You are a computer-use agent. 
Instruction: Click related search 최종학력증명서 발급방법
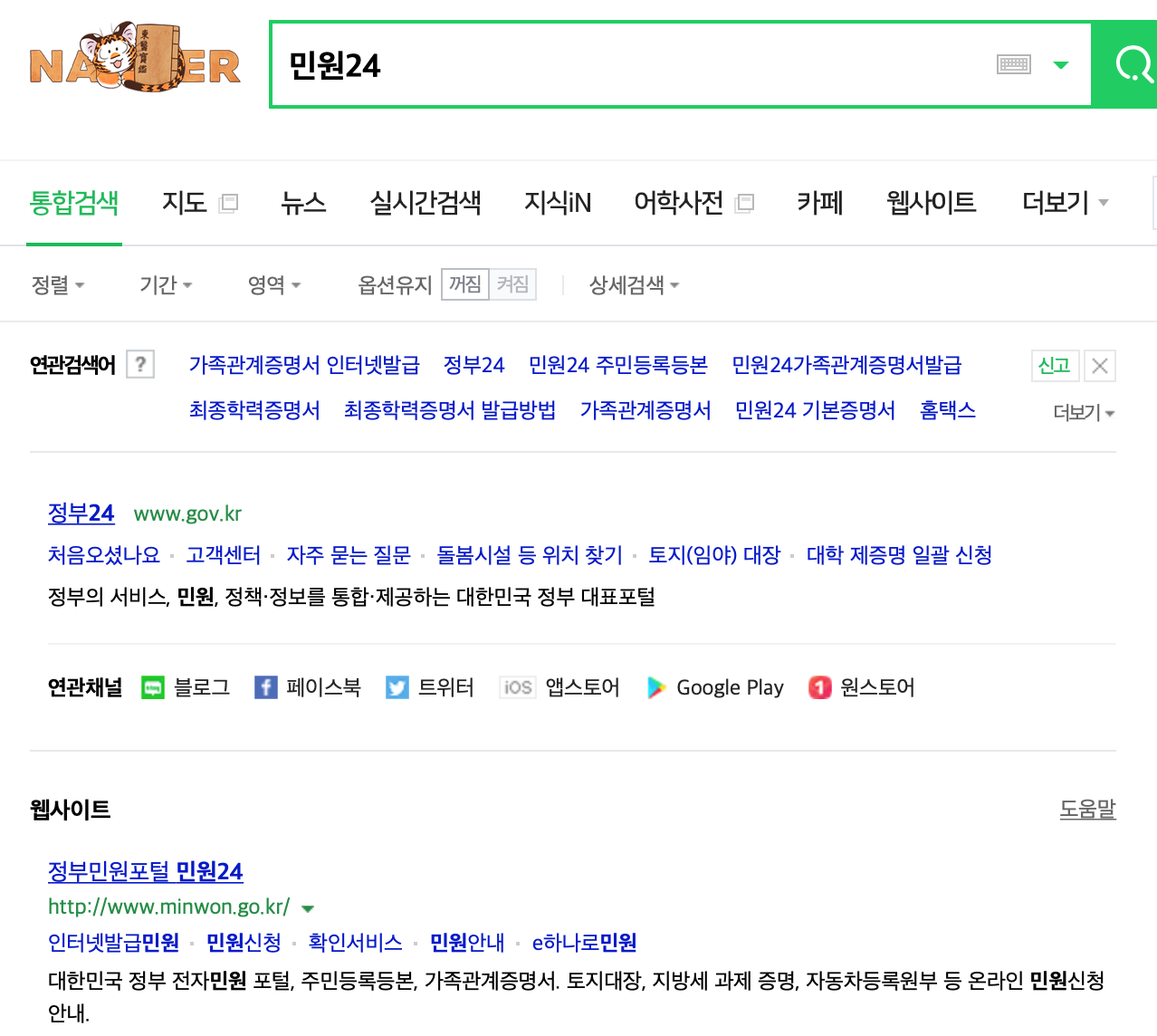coord(450,410)
